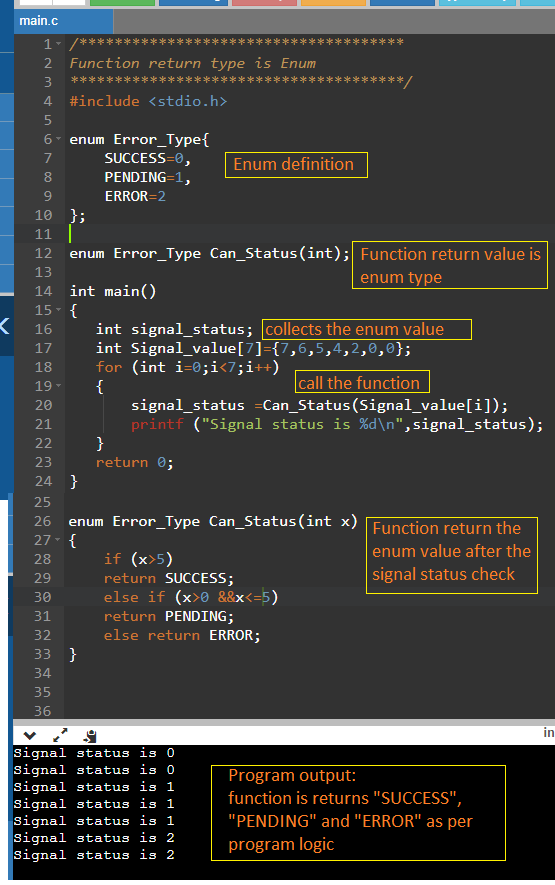Screen dimensions: 555x885
Task: Click on 'PENDING=1,' in the enum
Action: [x=148, y=177]
